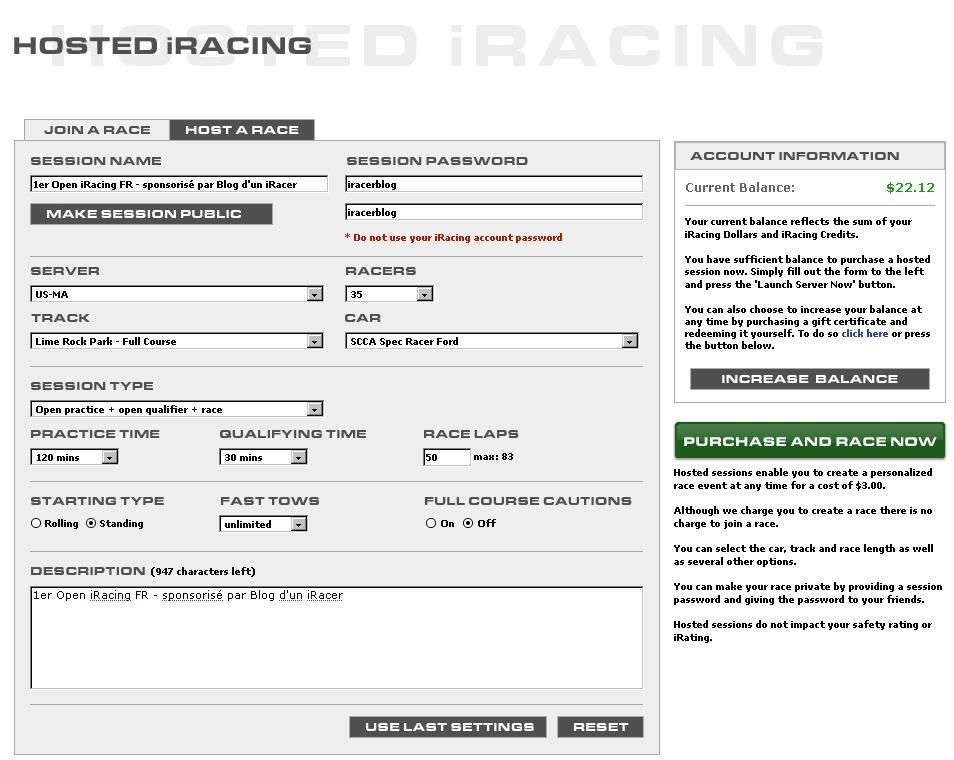Click the Account Information header
954x760 pixels.
[x=810, y=156]
